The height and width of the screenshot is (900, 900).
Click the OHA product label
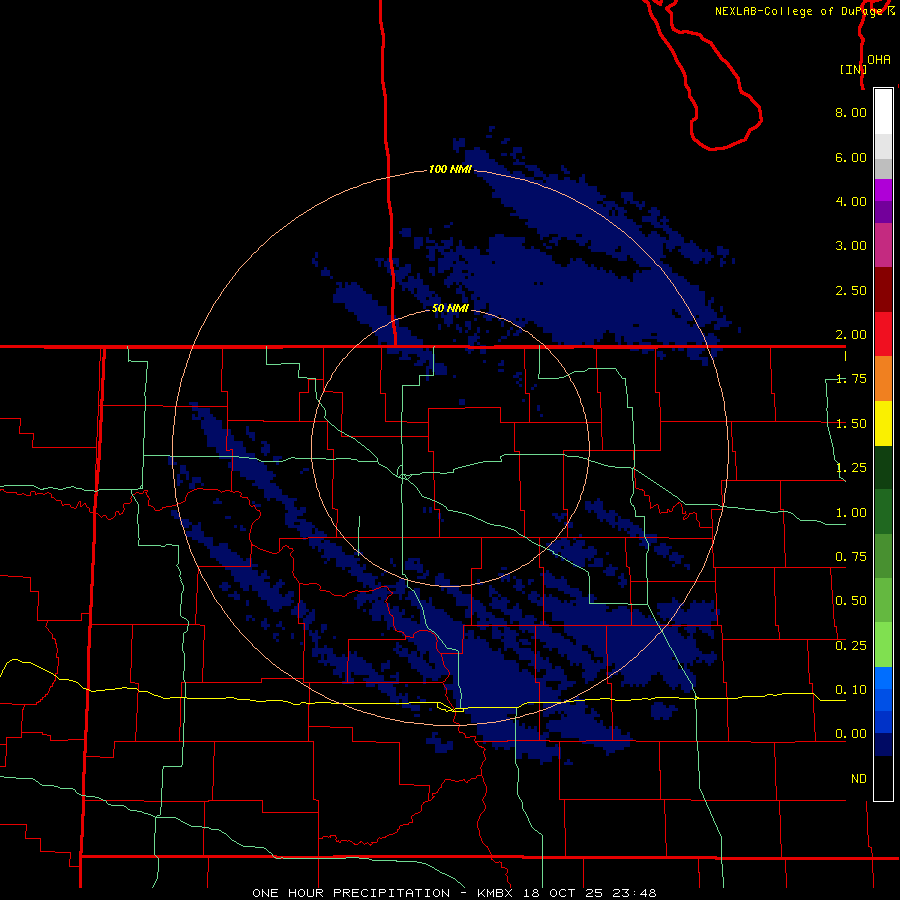click(x=879, y=60)
